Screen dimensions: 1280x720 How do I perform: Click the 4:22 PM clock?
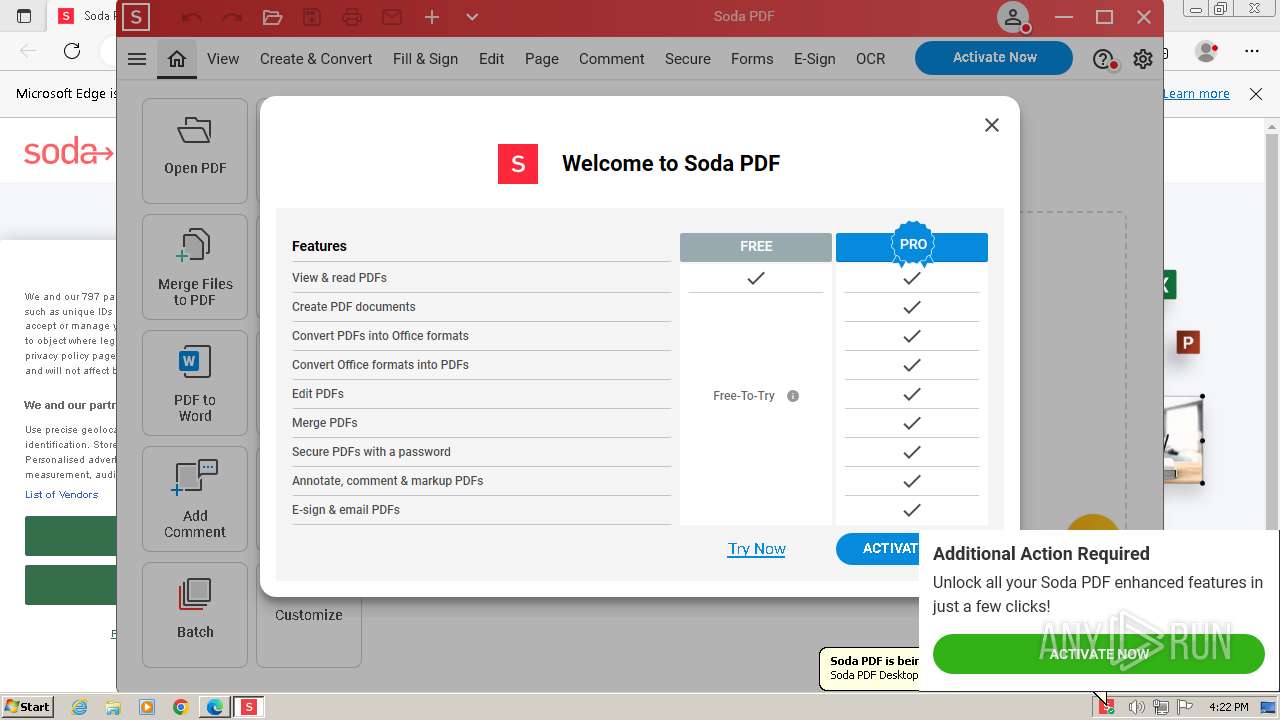[x=1229, y=707]
